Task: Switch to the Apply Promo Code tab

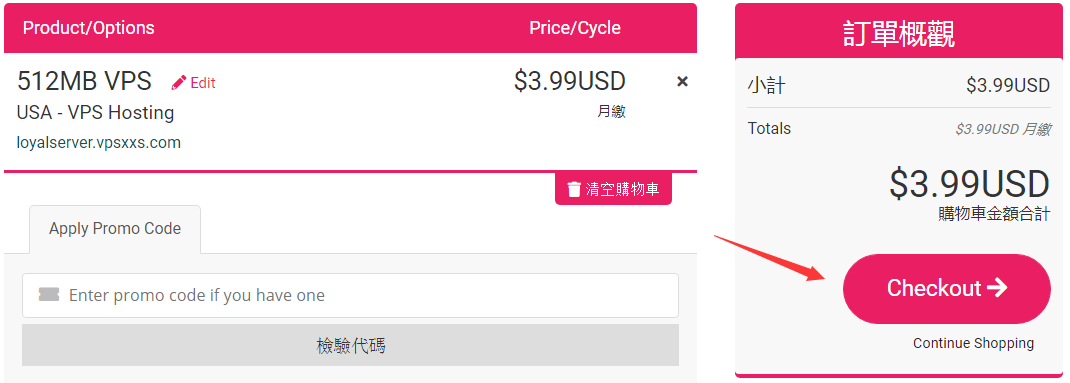Action: (x=115, y=229)
